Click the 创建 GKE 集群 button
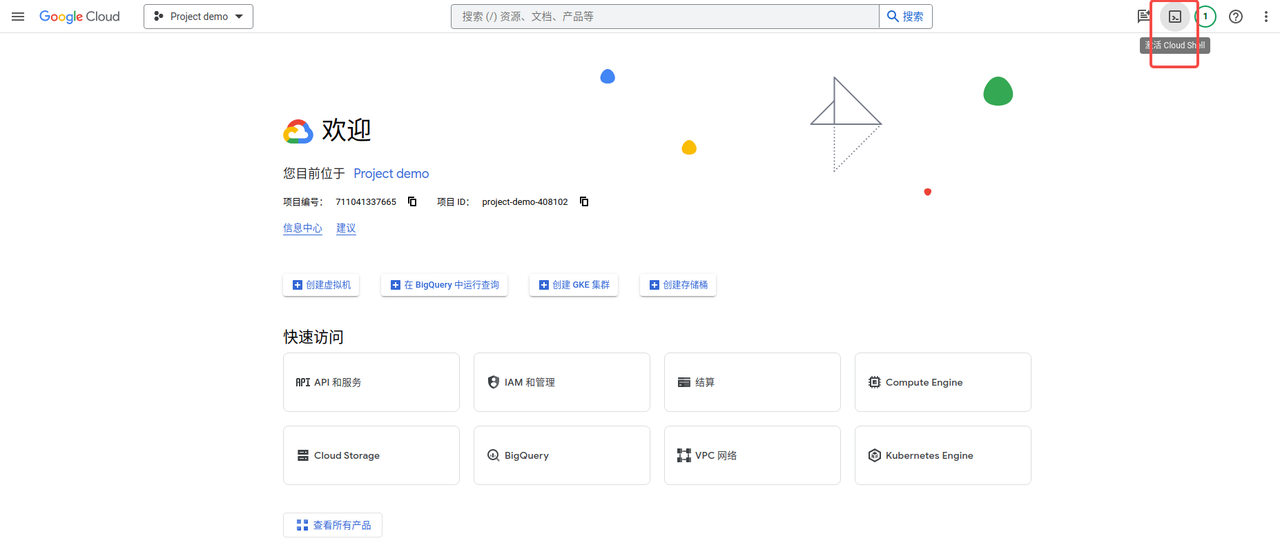Screen dimensions: 1280x554 pos(574,285)
